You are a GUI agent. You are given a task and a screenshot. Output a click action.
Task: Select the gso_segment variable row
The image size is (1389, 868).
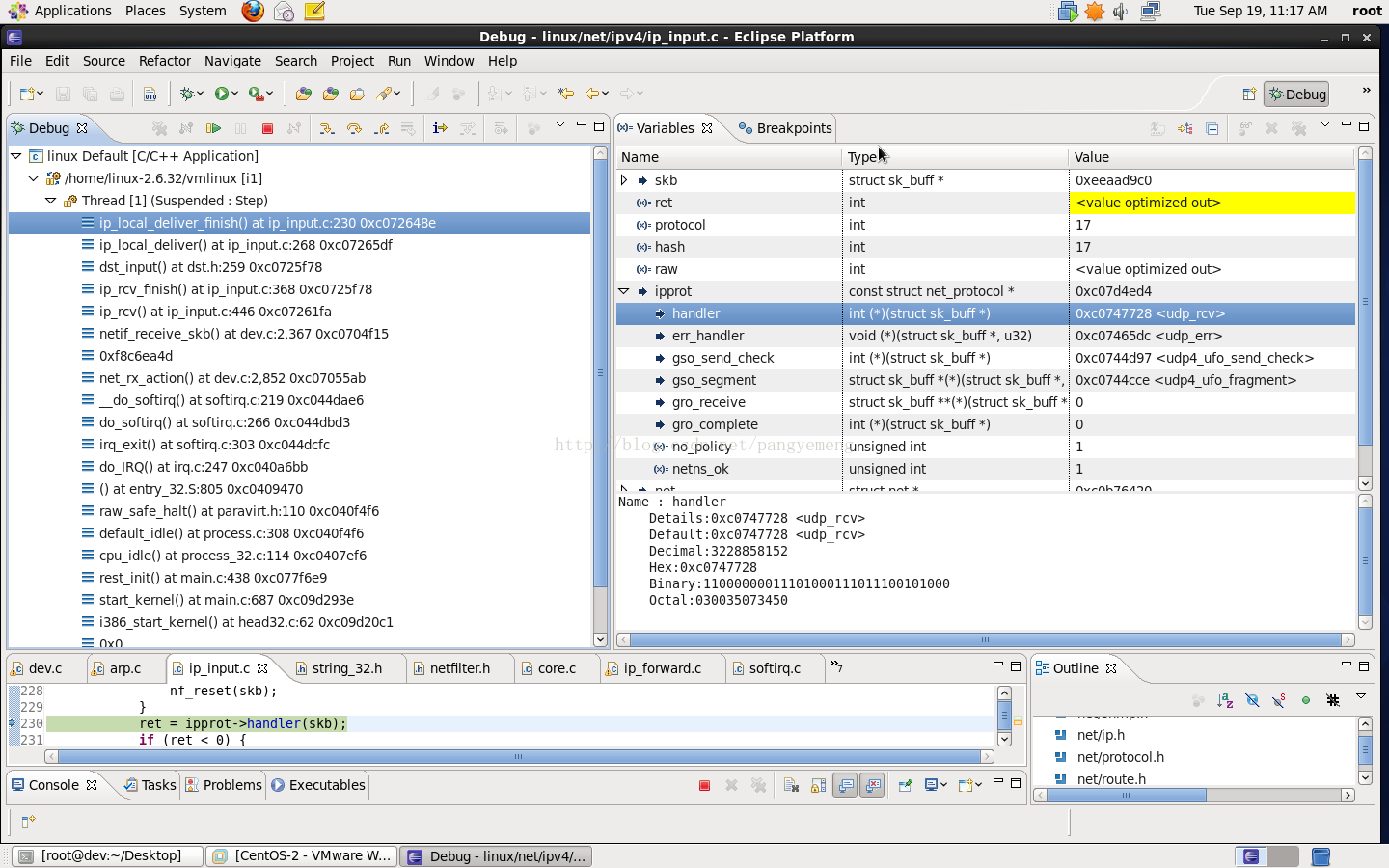[985, 380]
